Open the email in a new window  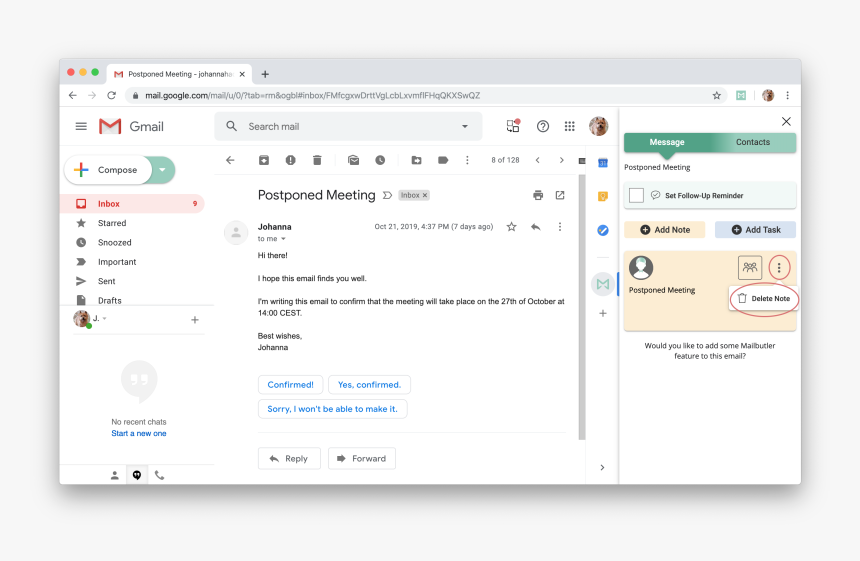[560, 195]
